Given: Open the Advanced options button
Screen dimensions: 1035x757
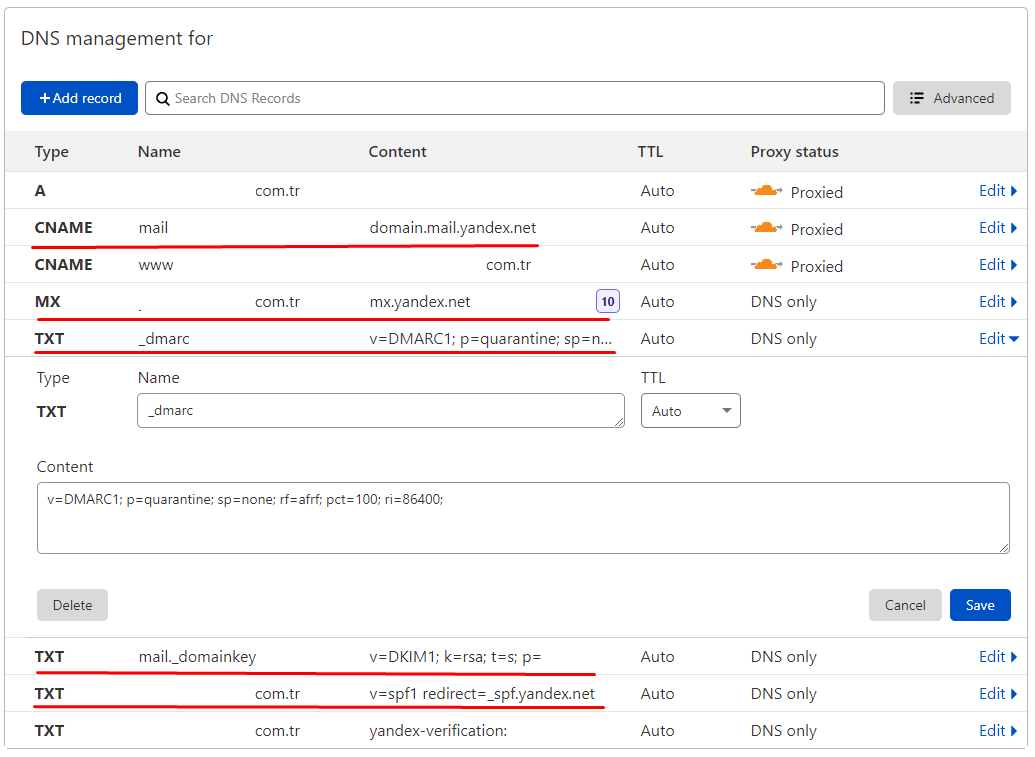Looking at the screenshot, I should [951, 98].
